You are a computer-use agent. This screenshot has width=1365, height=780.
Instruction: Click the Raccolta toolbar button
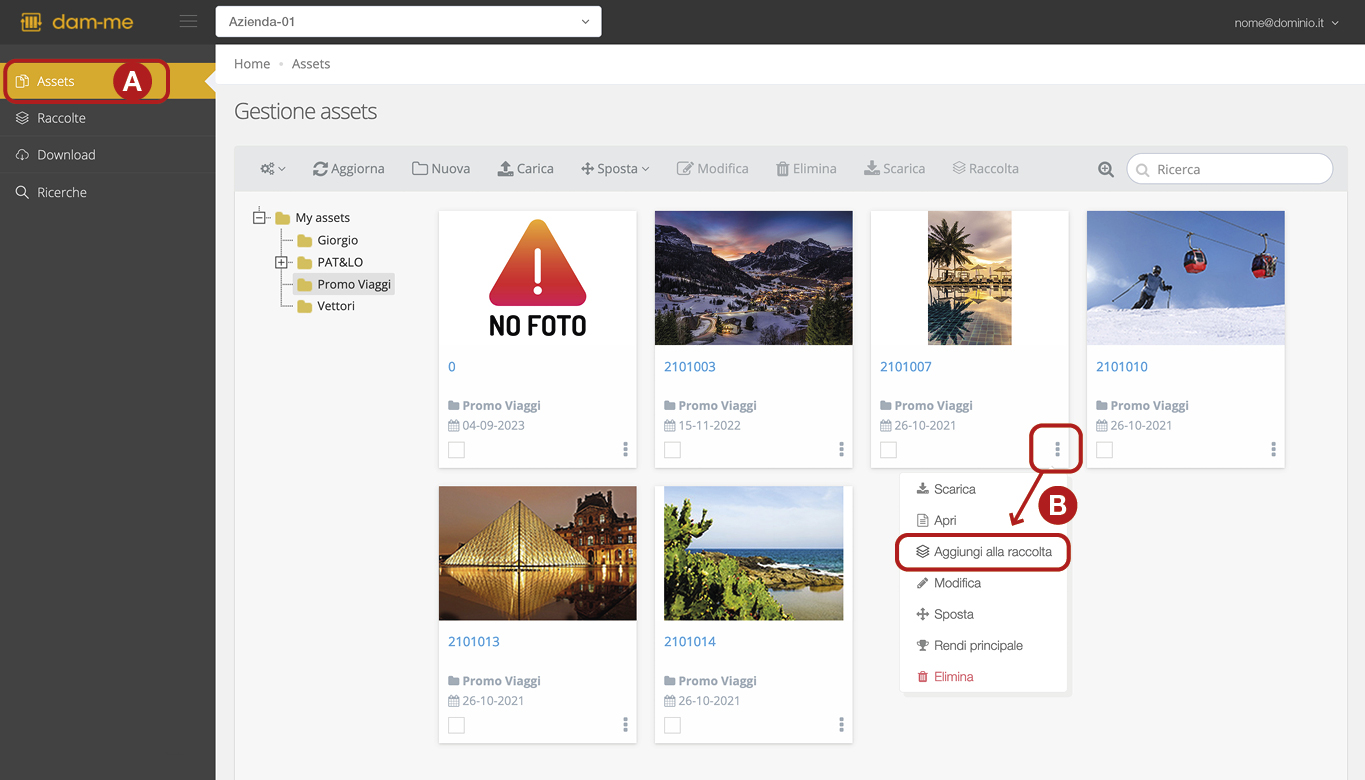click(986, 169)
